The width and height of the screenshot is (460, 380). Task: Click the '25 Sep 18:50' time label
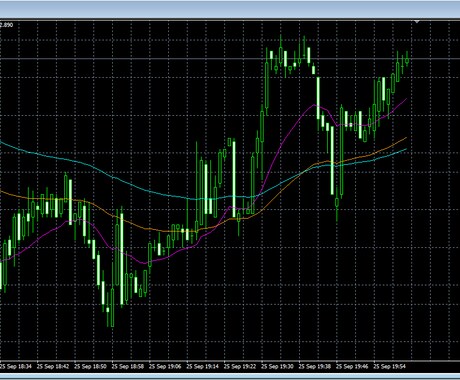[x=90, y=366]
